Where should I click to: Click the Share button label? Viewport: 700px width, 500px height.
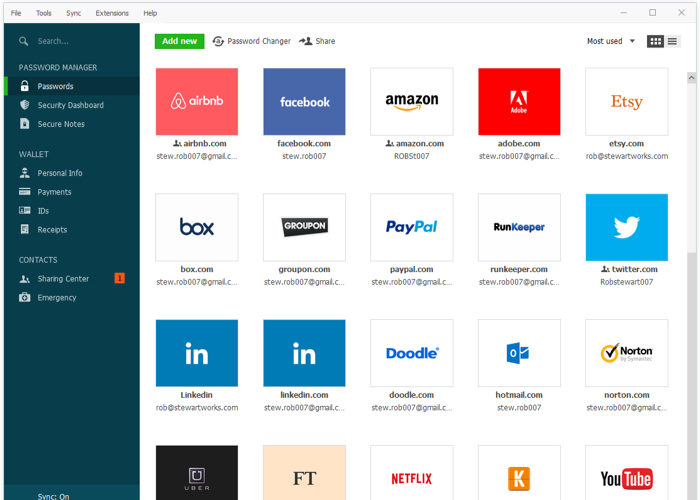(325, 41)
